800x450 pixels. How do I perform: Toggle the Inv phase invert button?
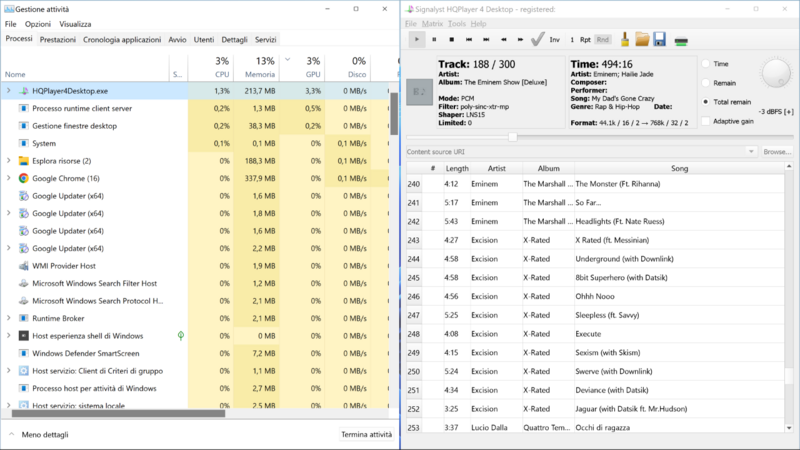coord(555,39)
